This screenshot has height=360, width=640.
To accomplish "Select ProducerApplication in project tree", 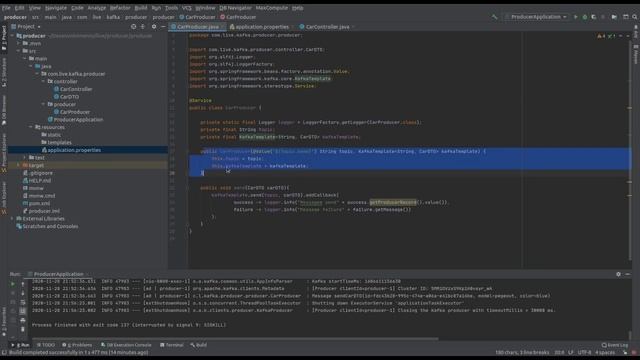I will pyautogui.click(x=78, y=120).
